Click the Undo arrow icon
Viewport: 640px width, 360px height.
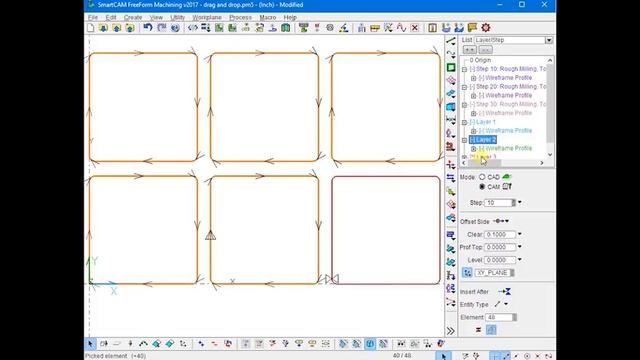click(x=148, y=28)
